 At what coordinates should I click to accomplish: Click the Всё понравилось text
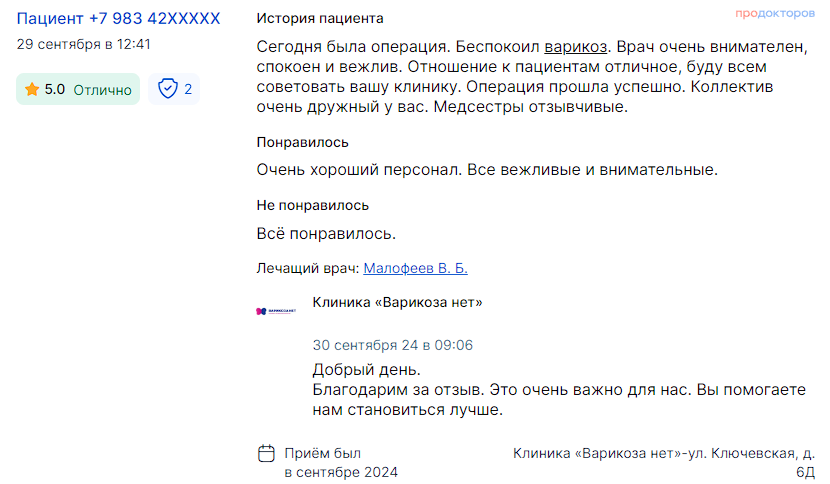click(x=326, y=234)
